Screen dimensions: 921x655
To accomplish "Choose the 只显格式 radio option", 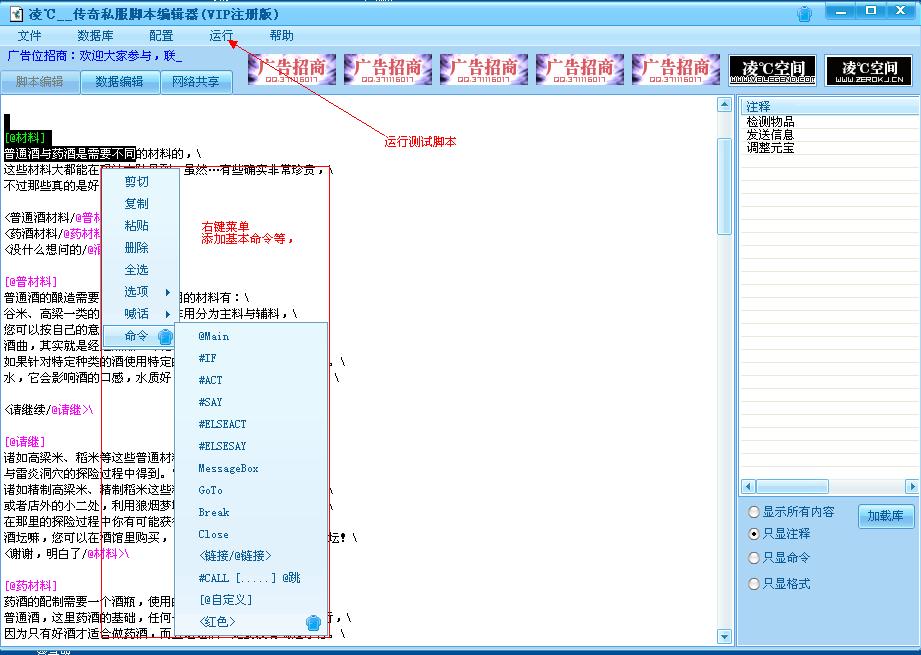I will tap(754, 584).
